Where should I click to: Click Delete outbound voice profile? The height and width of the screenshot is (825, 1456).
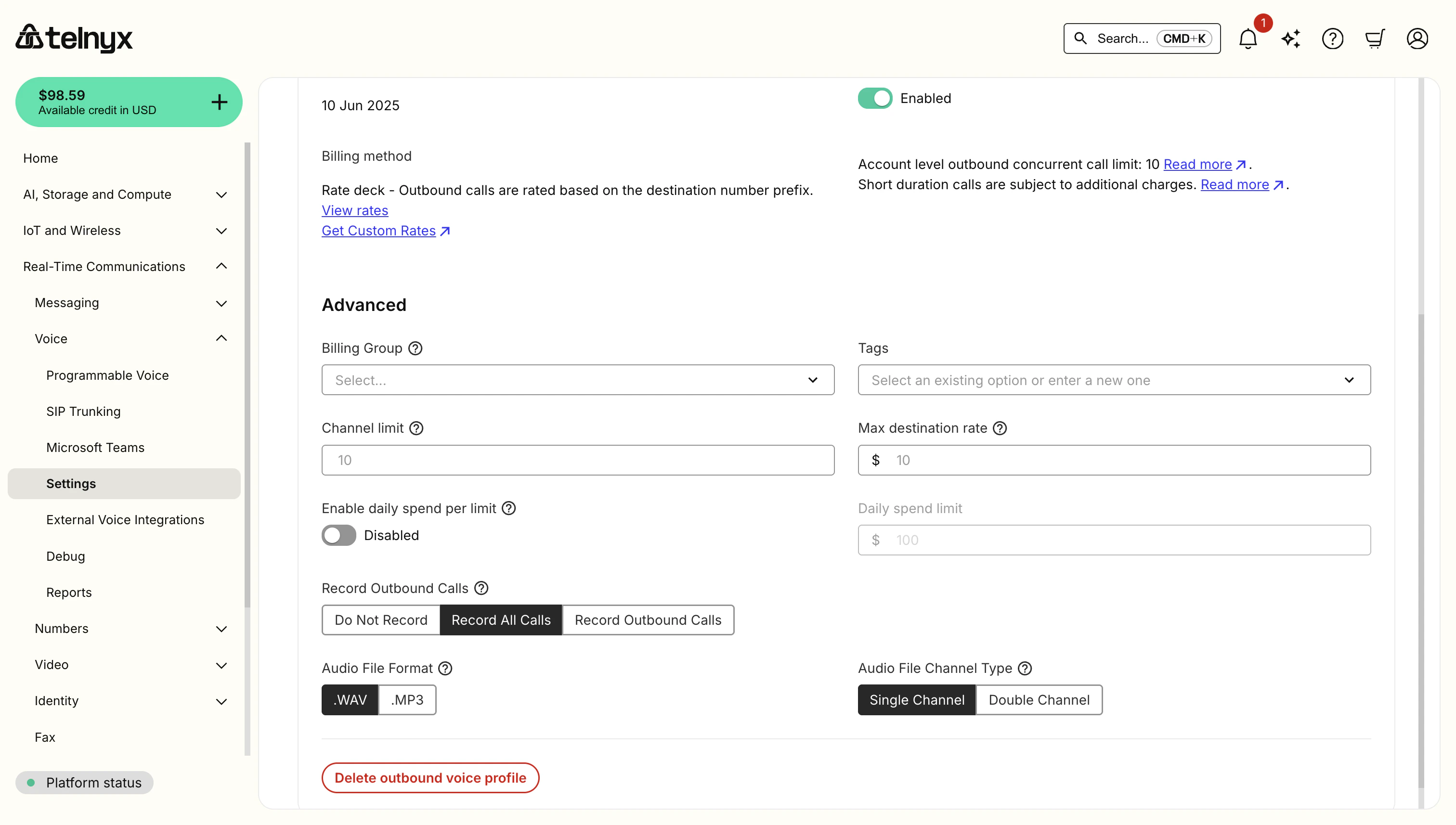pos(430,777)
